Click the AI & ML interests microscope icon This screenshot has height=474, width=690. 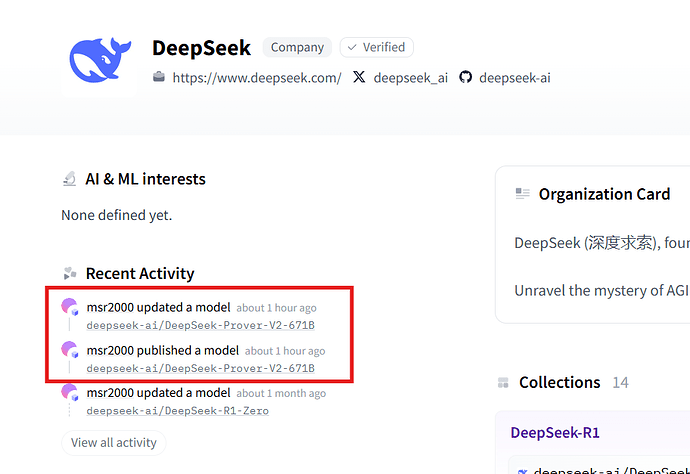point(70,179)
